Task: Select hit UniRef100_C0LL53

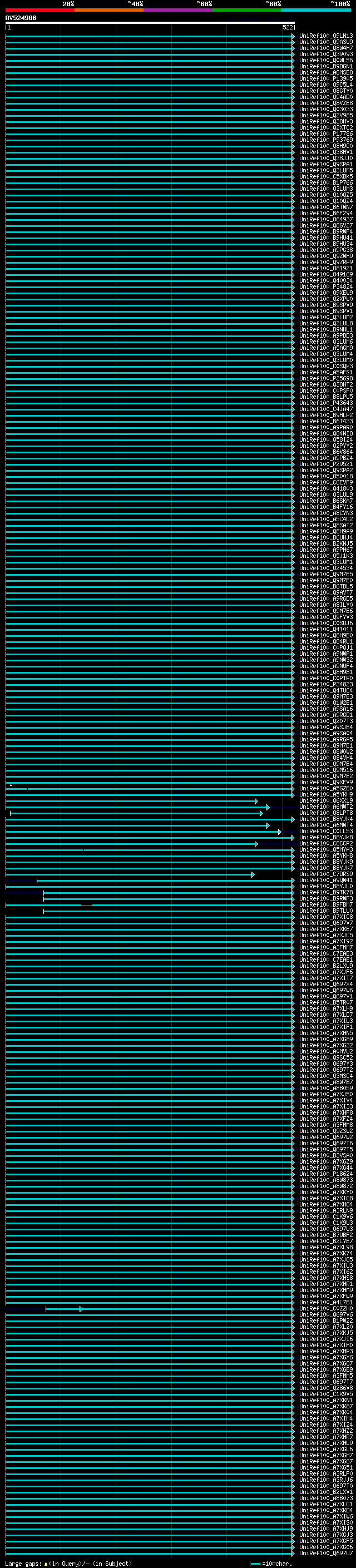Action: [x=326, y=832]
